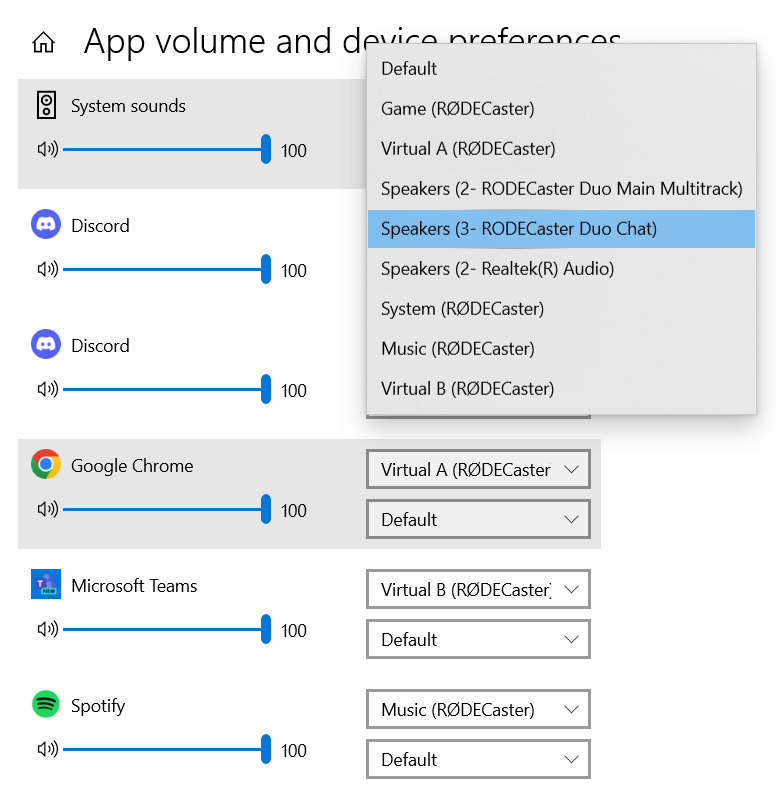The image size is (780, 806).
Task: Mute first Discord entry's volume icon
Action: click(47, 269)
